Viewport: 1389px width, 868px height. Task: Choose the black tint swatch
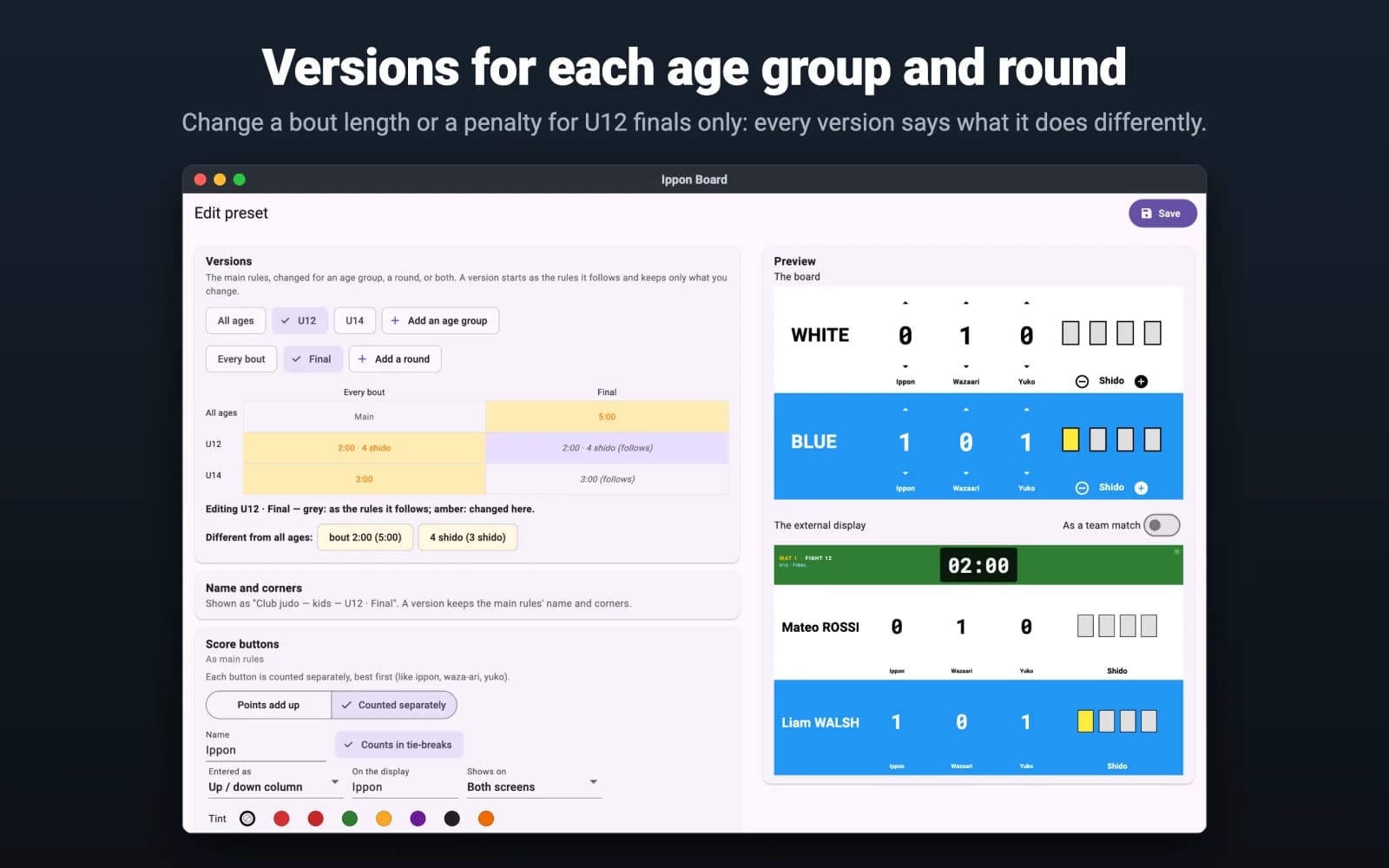[x=451, y=819]
